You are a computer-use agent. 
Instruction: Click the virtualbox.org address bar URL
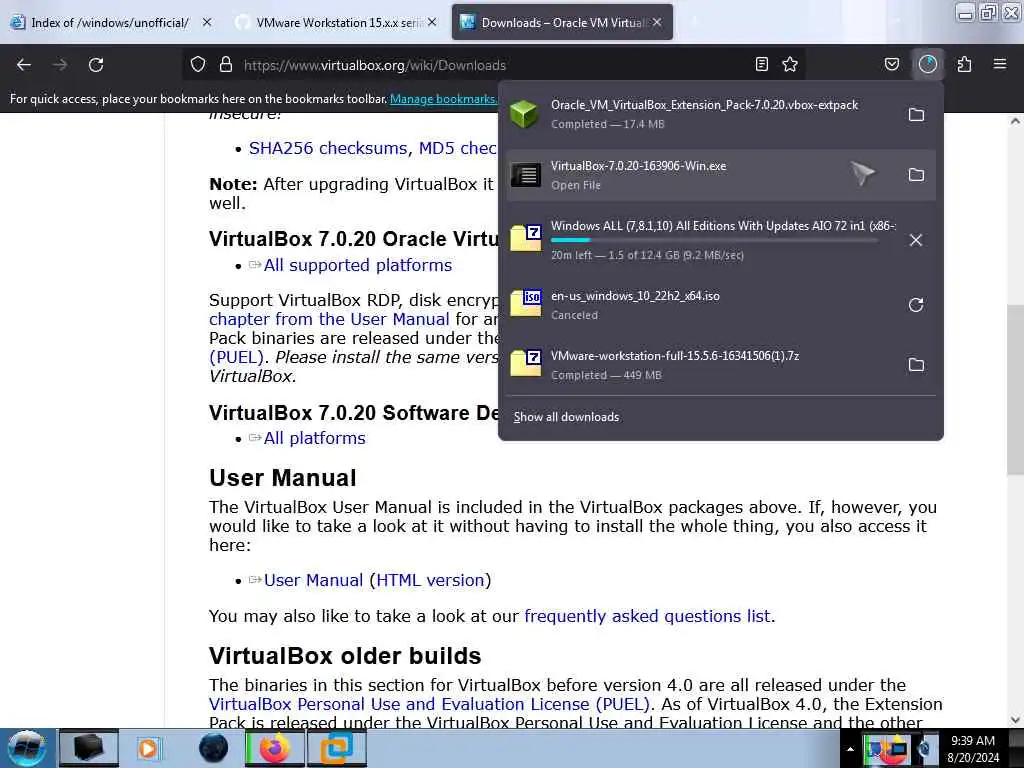375,65
